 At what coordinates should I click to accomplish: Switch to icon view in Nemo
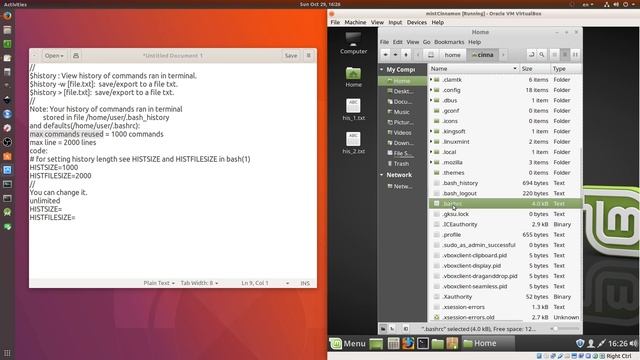pyautogui.click(x=555, y=55)
